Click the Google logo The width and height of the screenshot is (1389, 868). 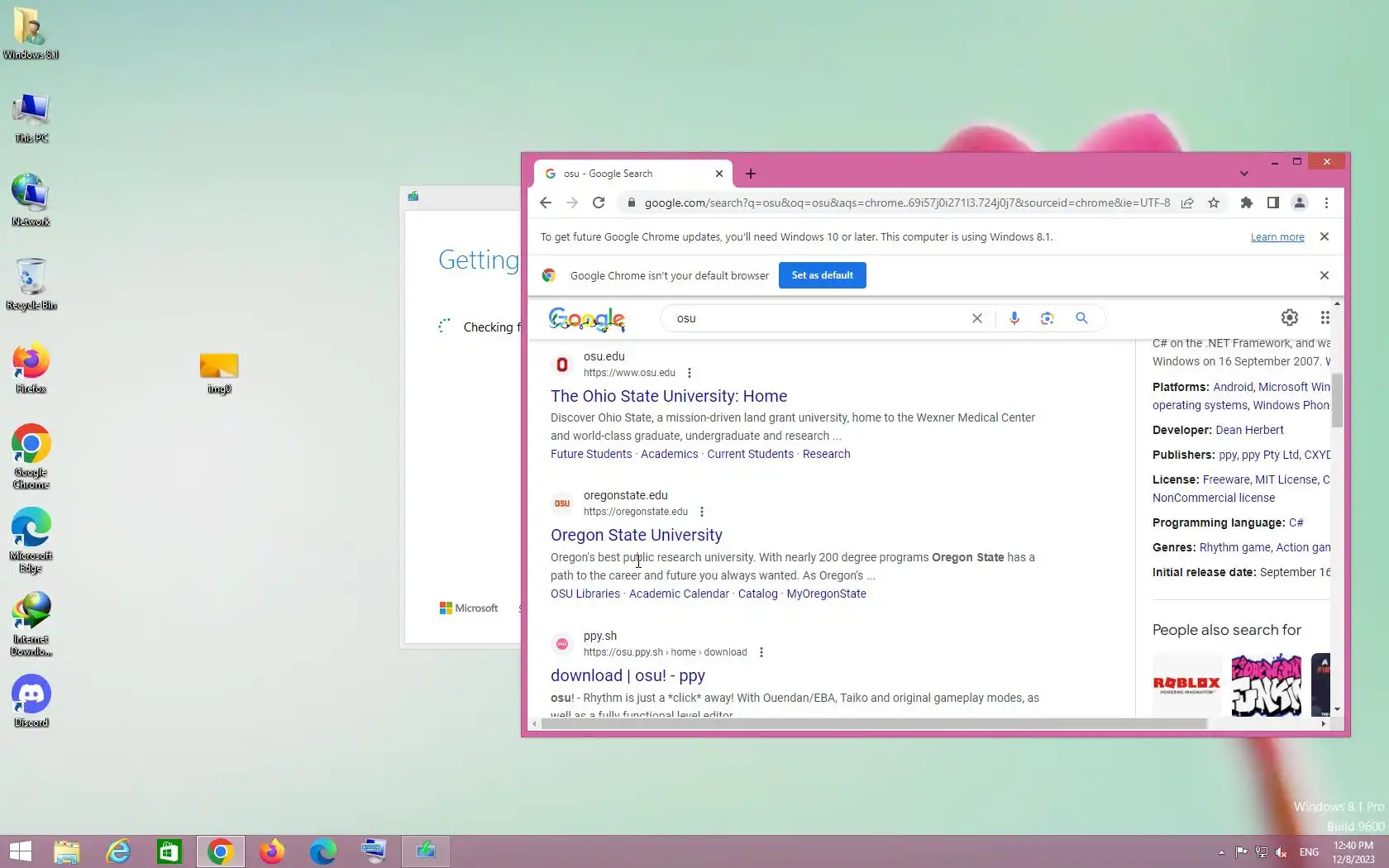click(587, 319)
